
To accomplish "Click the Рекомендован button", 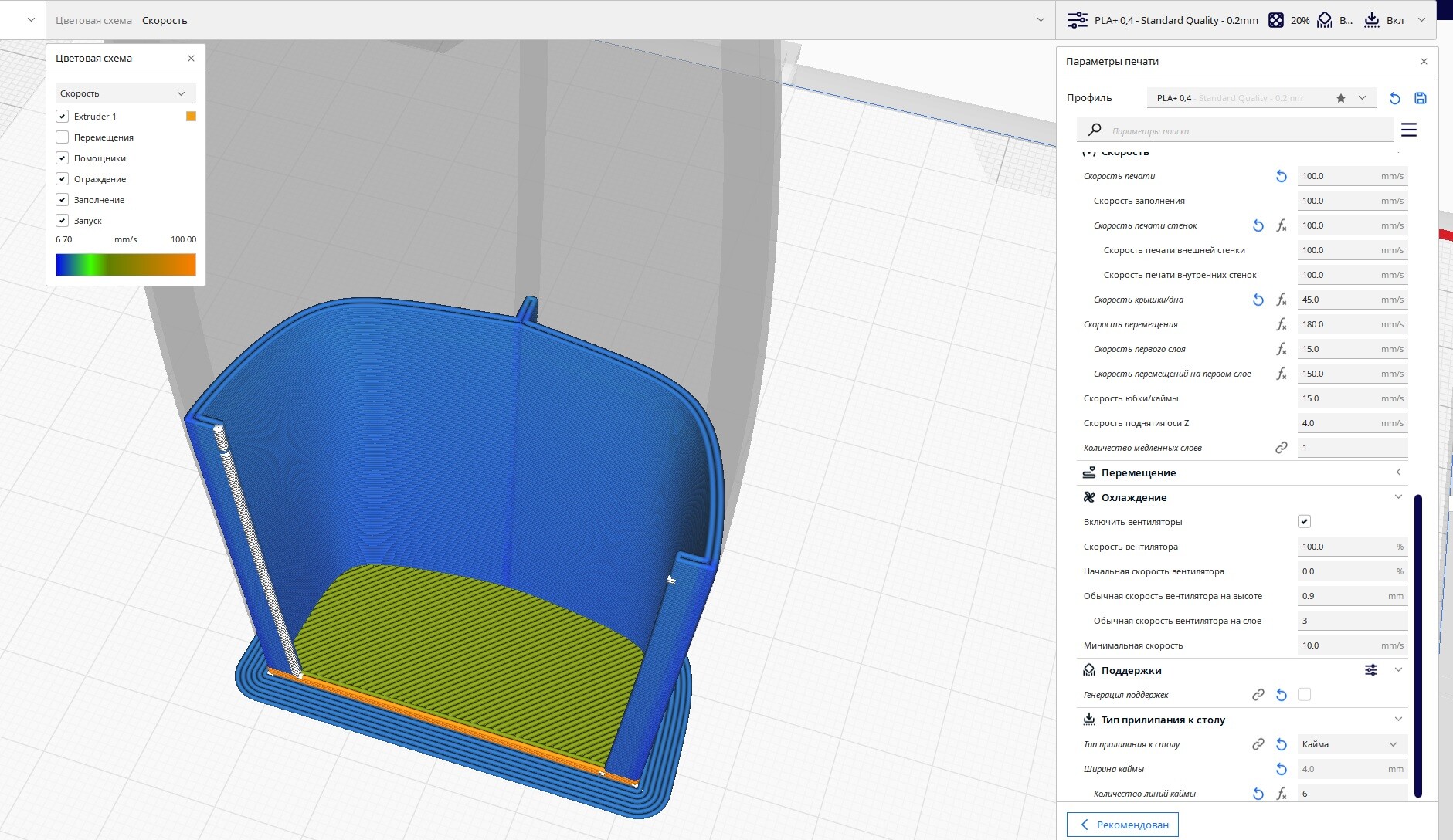I will tap(1122, 825).
